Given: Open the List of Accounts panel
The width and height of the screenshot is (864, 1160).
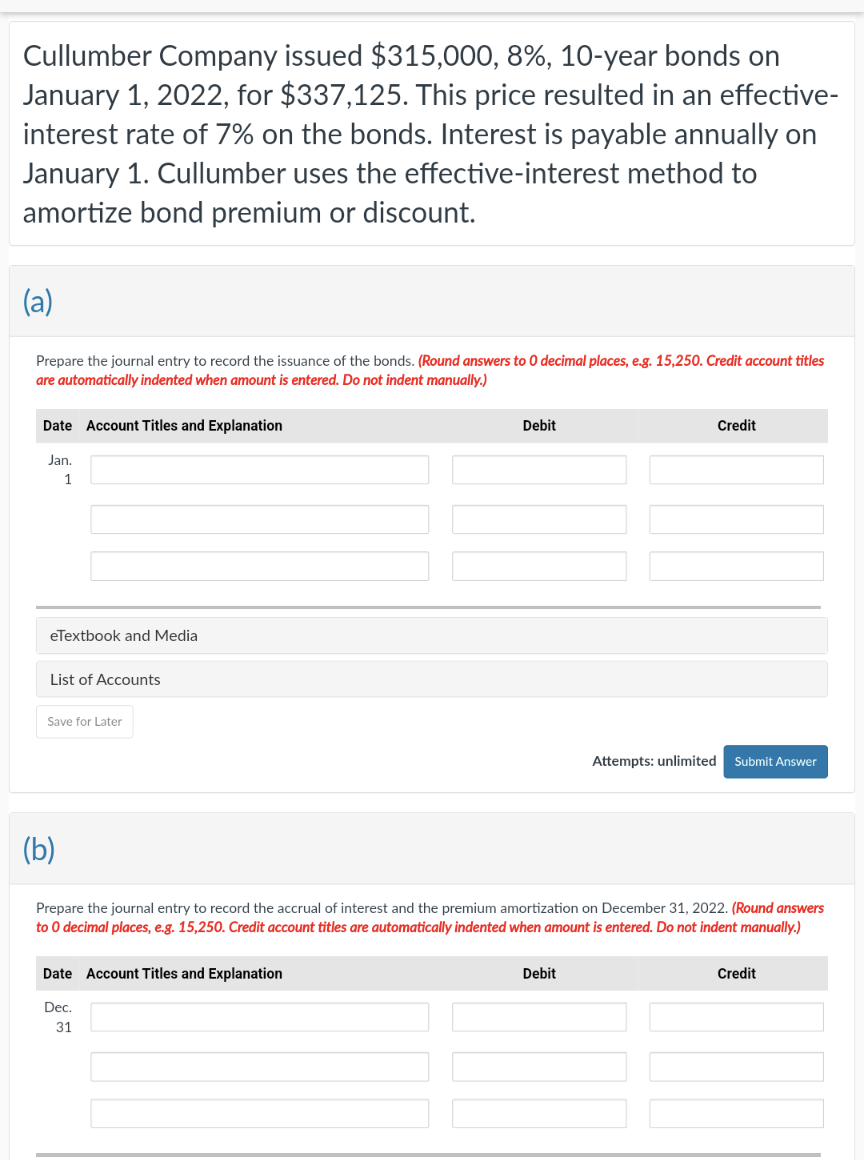Looking at the screenshot, I should click(103, 679).
